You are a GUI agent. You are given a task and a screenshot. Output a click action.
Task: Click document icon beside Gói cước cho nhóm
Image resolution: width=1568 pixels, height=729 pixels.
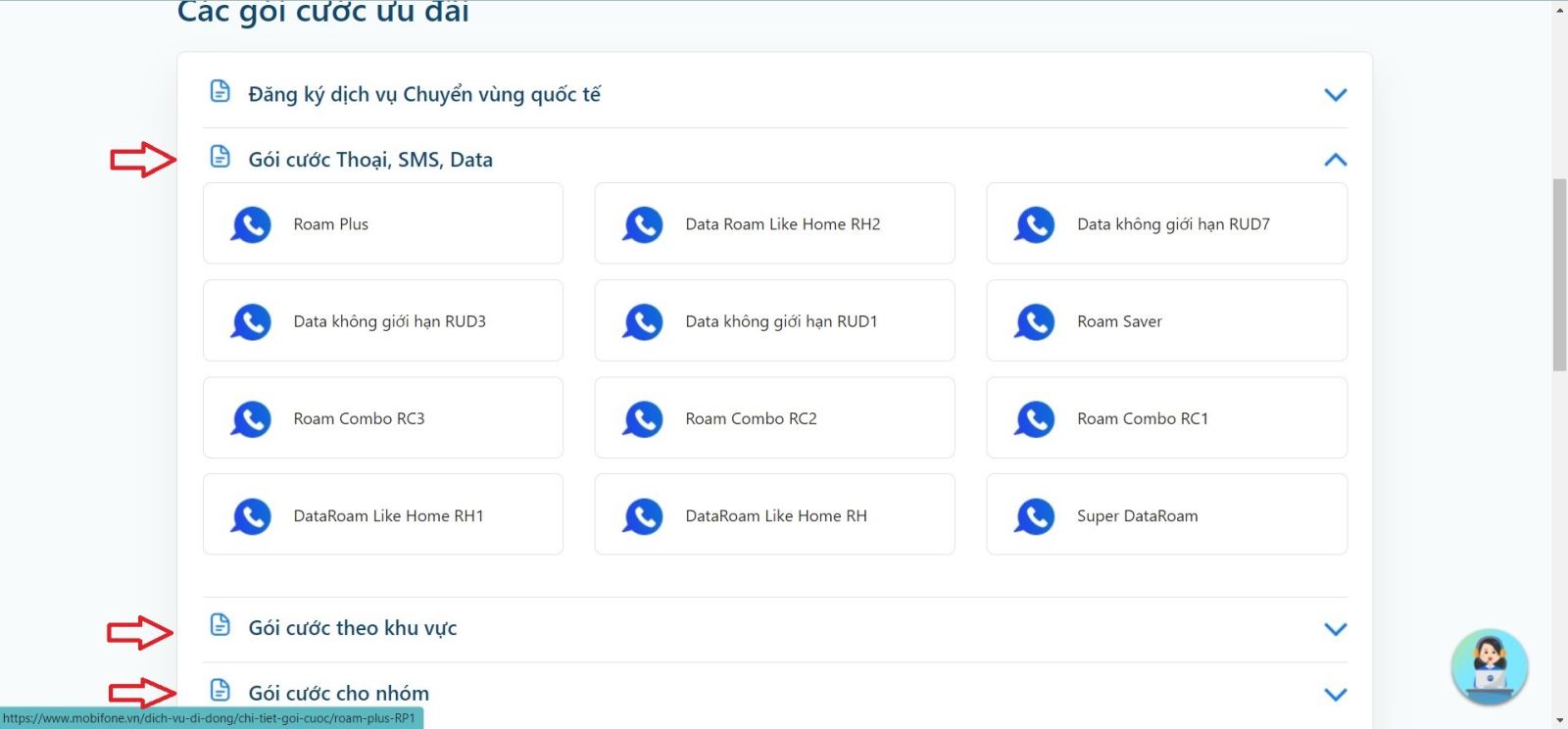[x=220, y=690]
